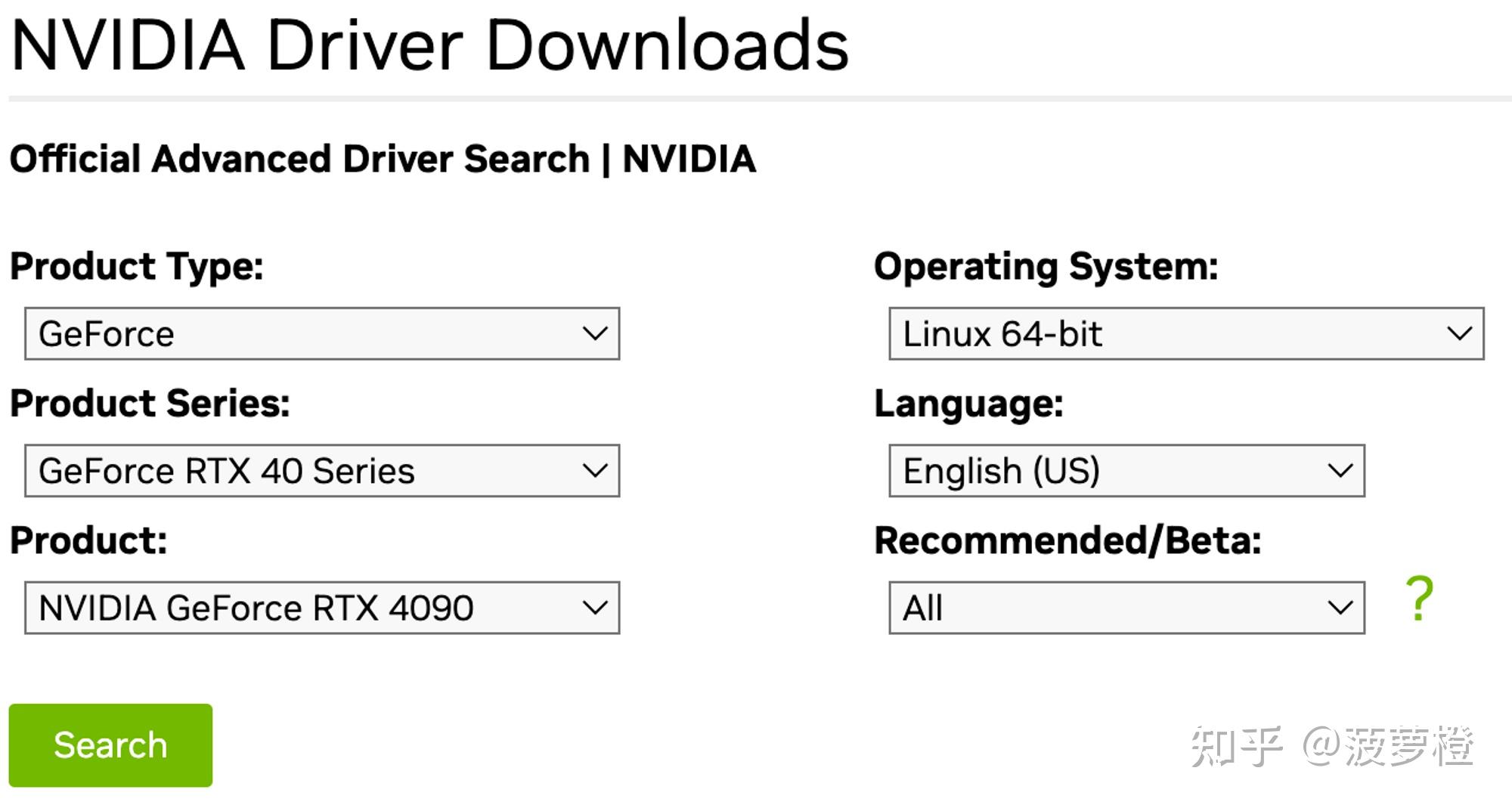
Task: Open the Product Type dropdown showing GeForce
Action: coord(322,333)
